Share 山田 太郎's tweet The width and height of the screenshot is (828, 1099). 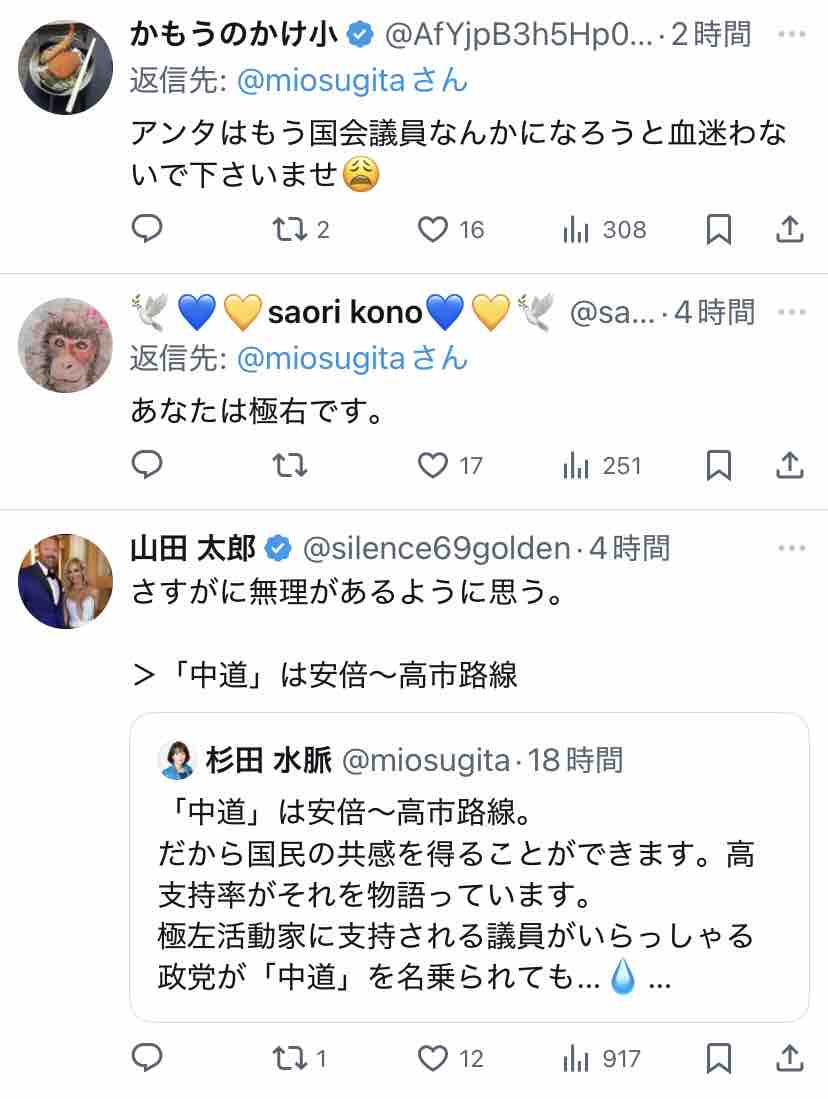click(790, 1057)
